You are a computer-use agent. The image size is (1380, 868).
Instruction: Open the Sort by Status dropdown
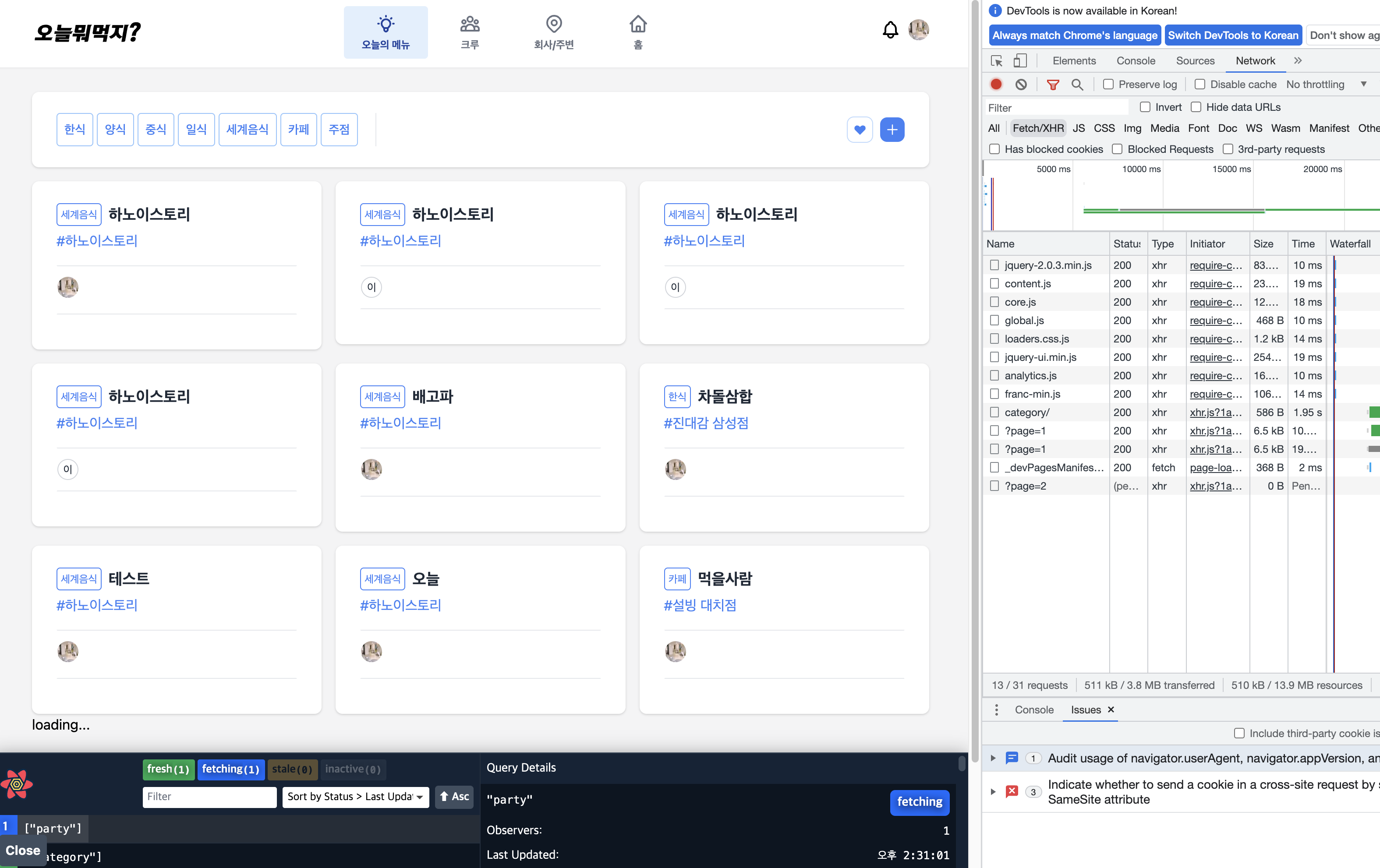pyautogui.click(x=355, y=796)
